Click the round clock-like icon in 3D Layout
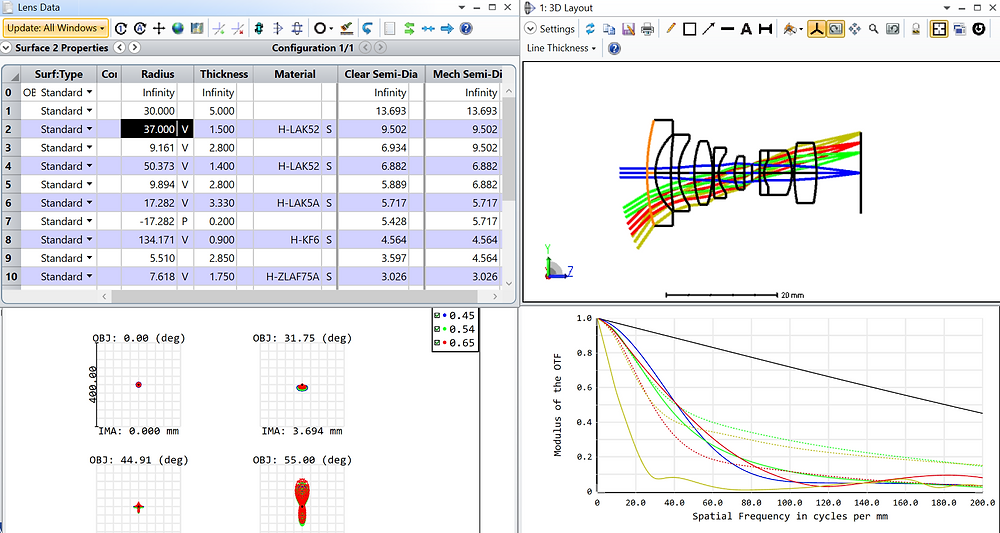Image resolution: width=1000 pixels, height=533 pixels. coord(979,29)
